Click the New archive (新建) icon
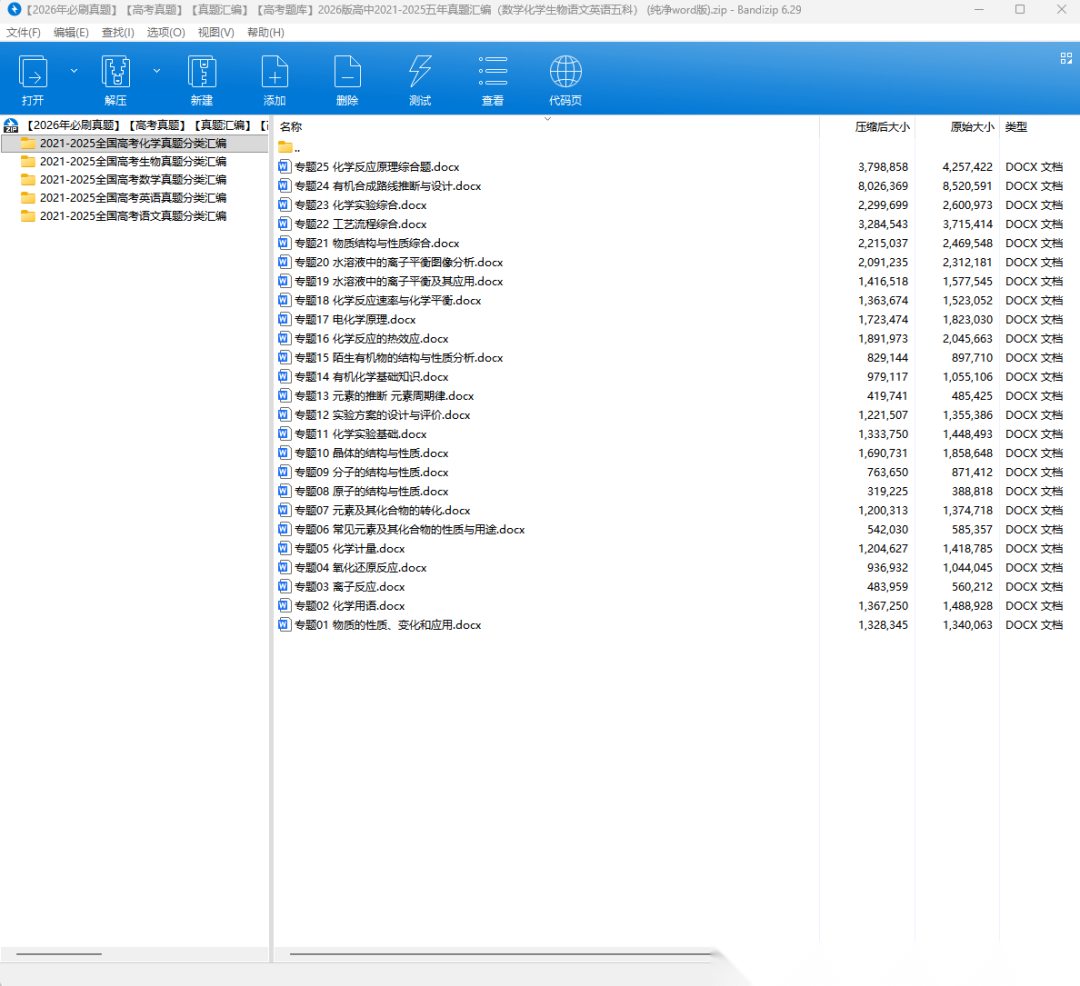Screen dimensions: 1080x986 click(x=202, y=72)
